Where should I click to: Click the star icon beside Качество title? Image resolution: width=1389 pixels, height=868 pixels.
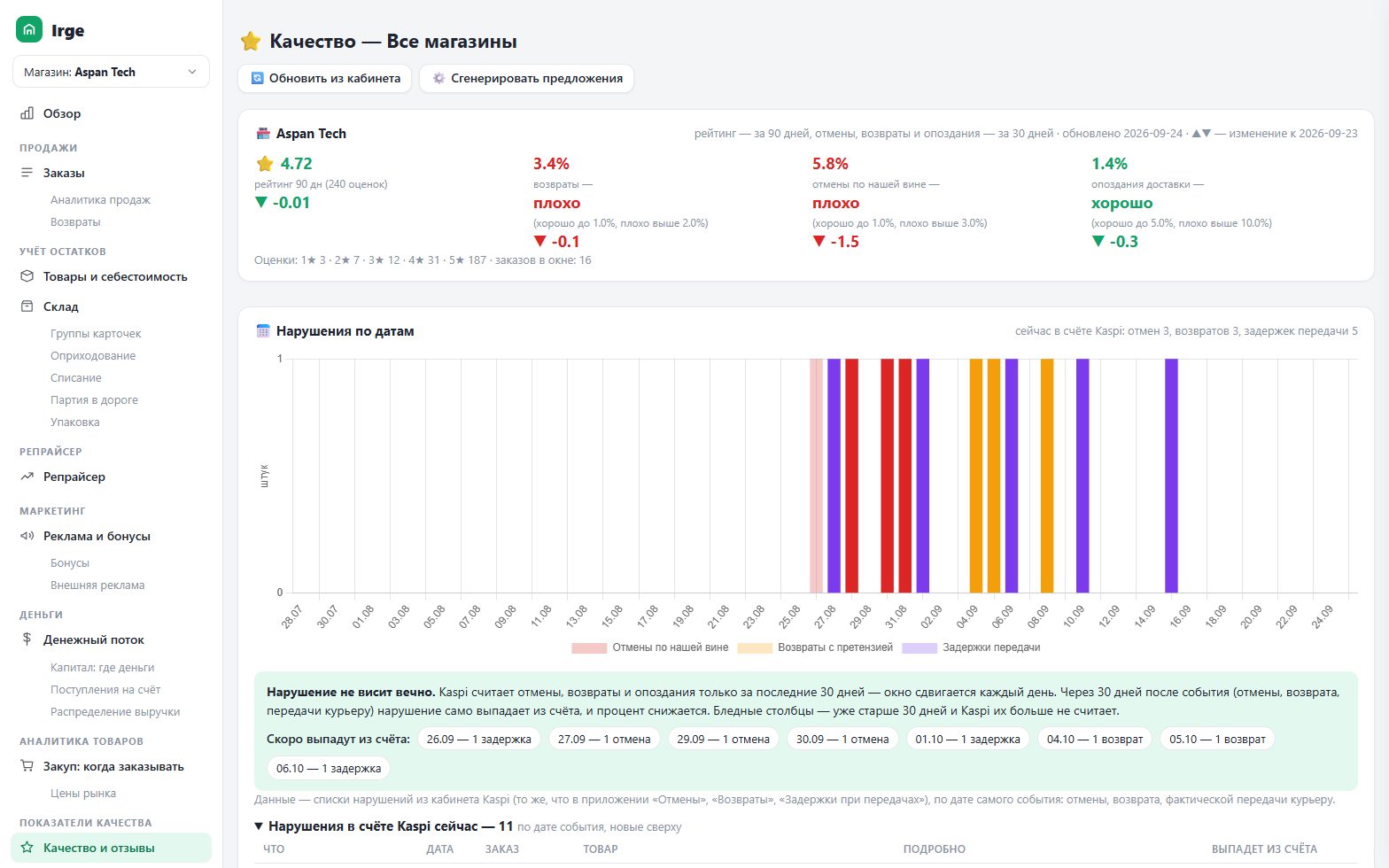point(251,42)
